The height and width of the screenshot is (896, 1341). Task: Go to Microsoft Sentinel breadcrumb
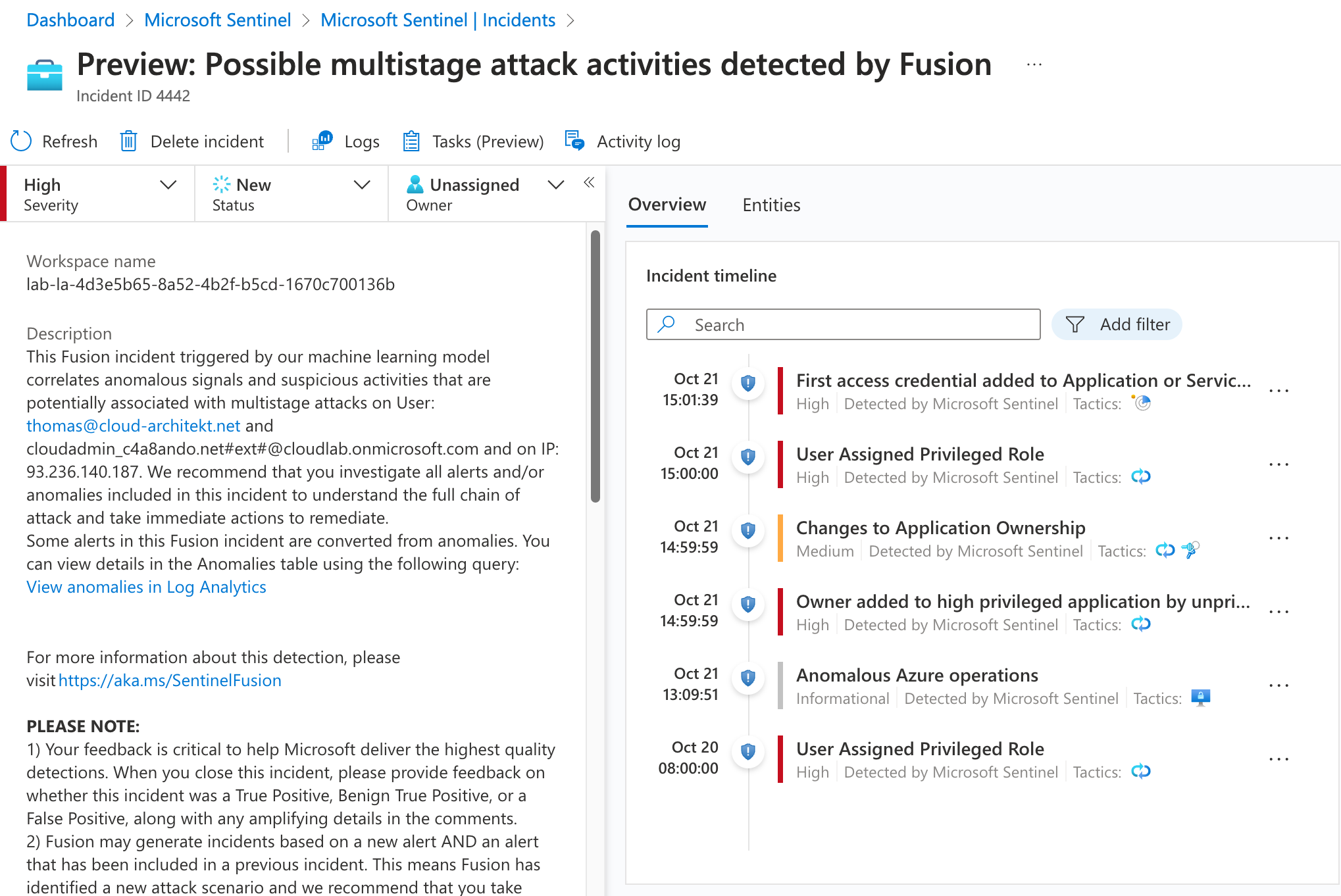click(217, 20)
